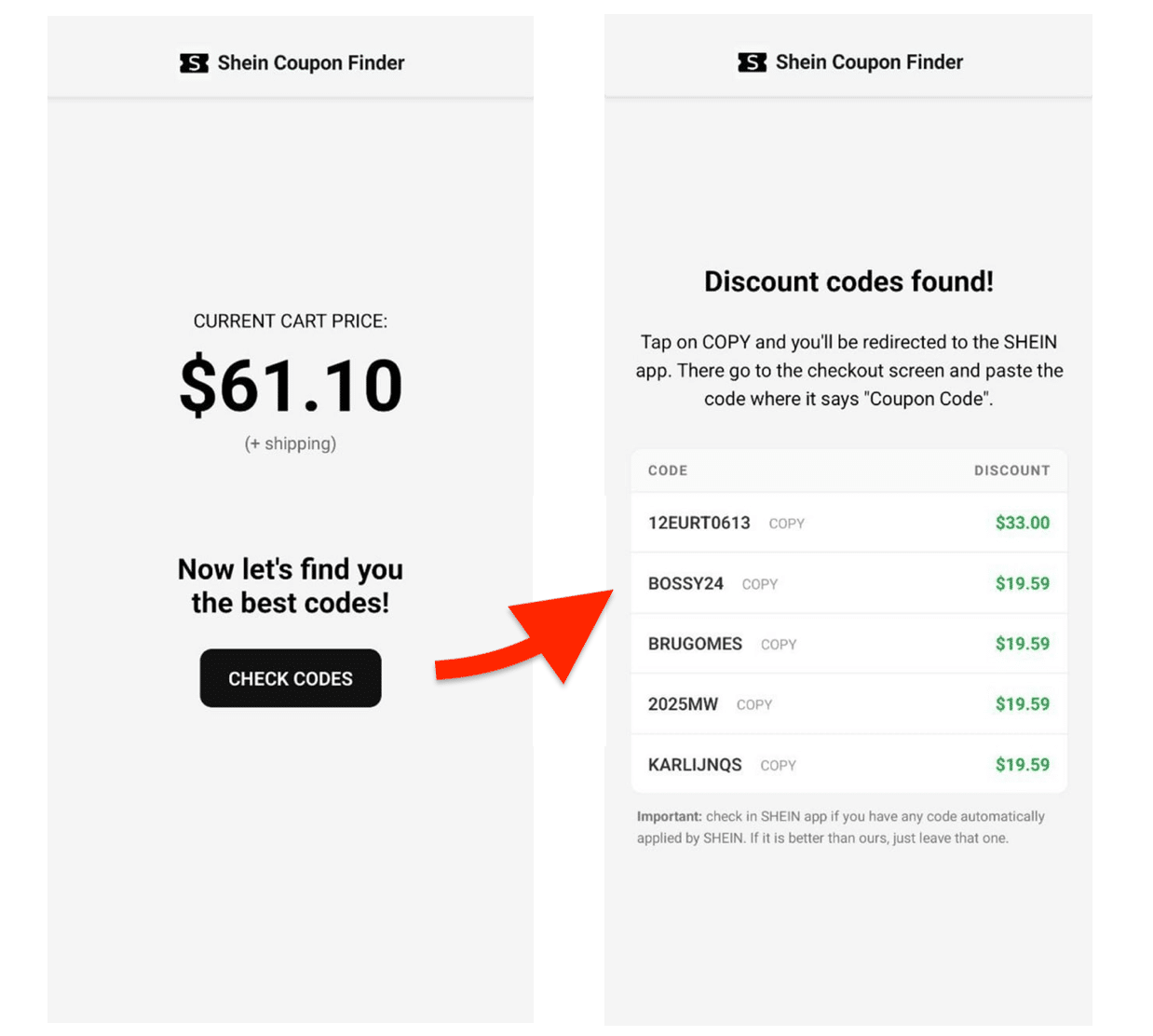Click the CODE column header
Viewport: 1153px width, 1036px height.
tap(668, 470)
